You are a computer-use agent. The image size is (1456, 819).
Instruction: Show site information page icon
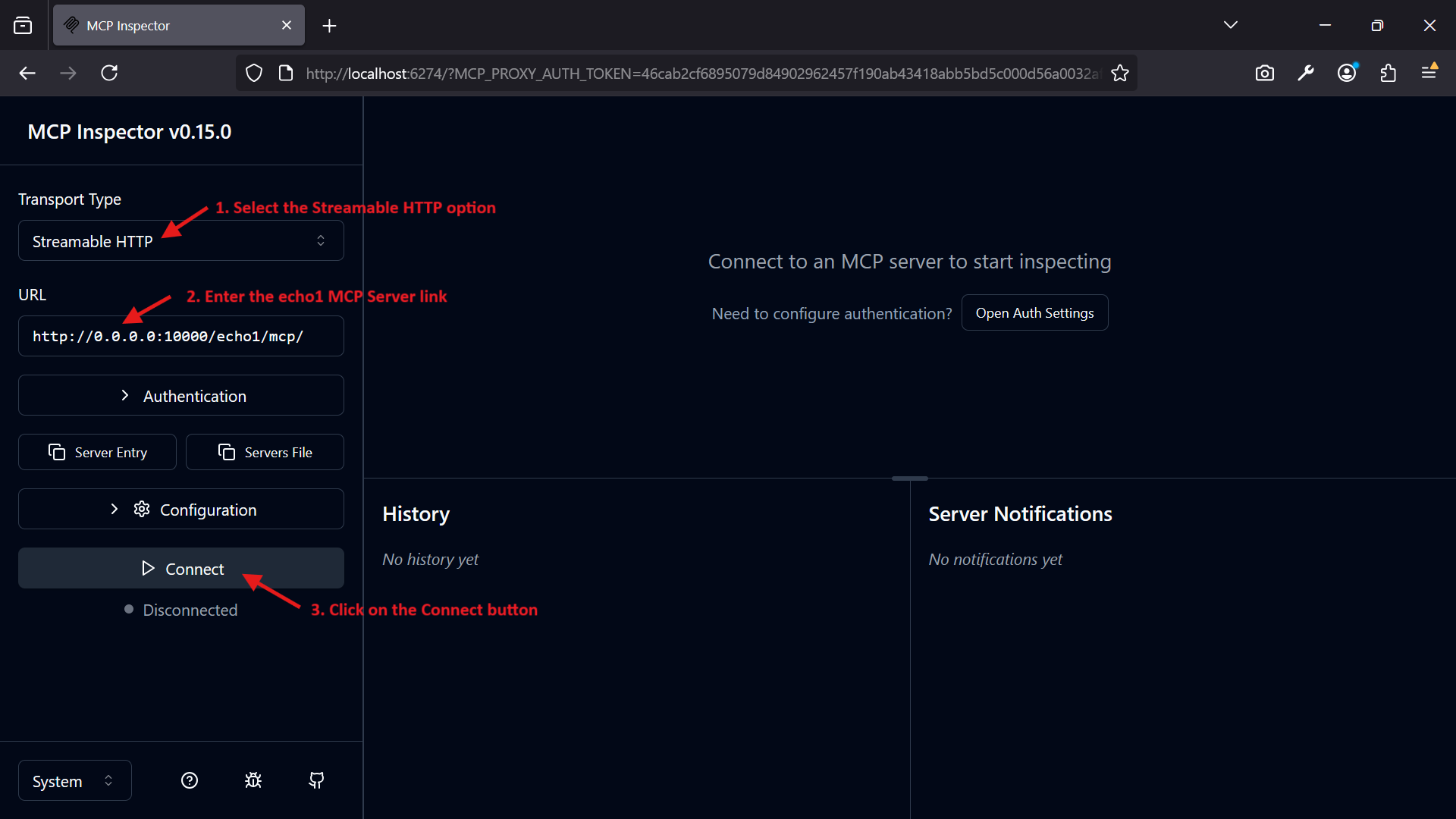pos(286,73)
